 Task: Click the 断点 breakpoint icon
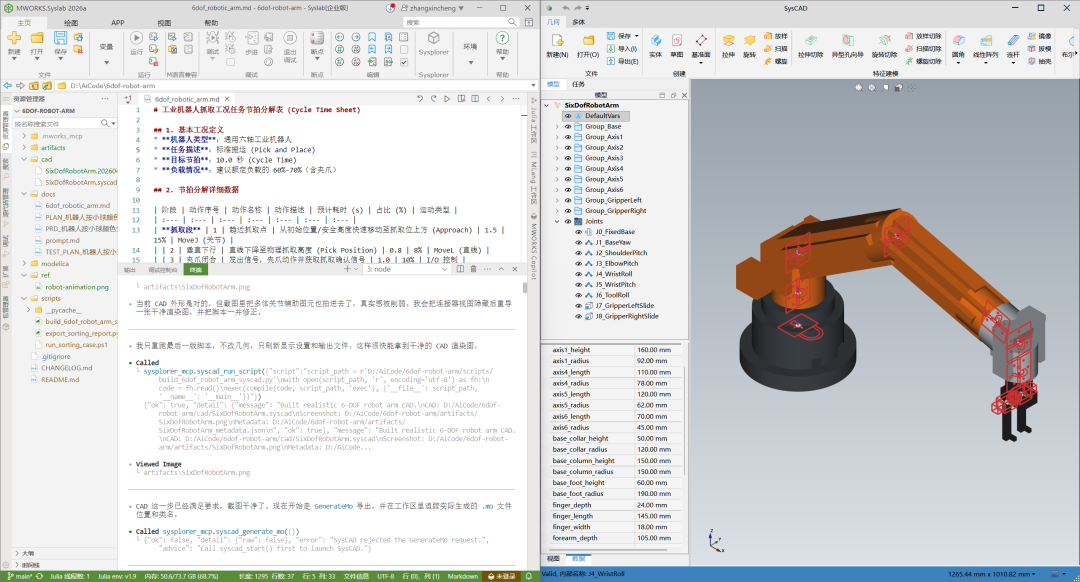click(317, 38)
